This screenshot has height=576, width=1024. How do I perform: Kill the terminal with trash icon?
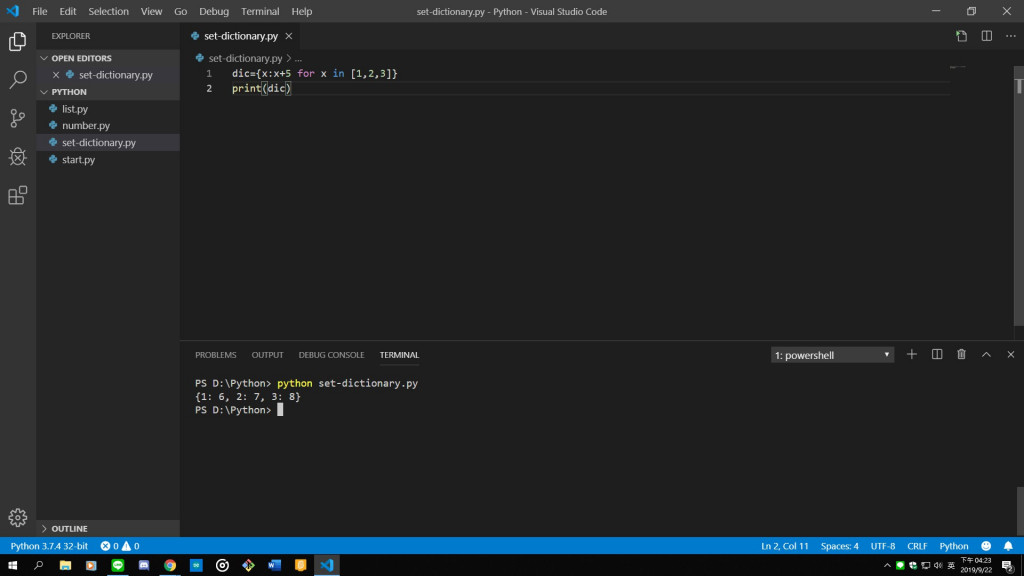[x=961, y=355]
